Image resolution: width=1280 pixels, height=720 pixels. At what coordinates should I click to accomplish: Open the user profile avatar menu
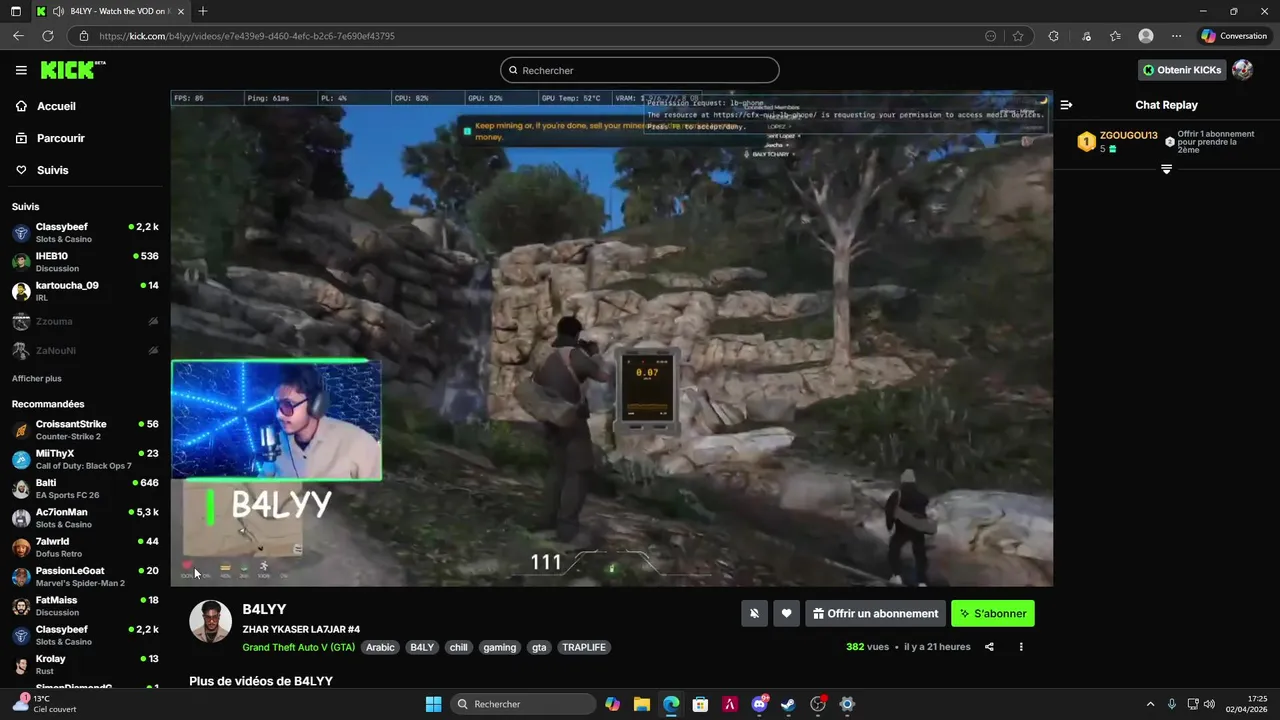[1242, 70]
